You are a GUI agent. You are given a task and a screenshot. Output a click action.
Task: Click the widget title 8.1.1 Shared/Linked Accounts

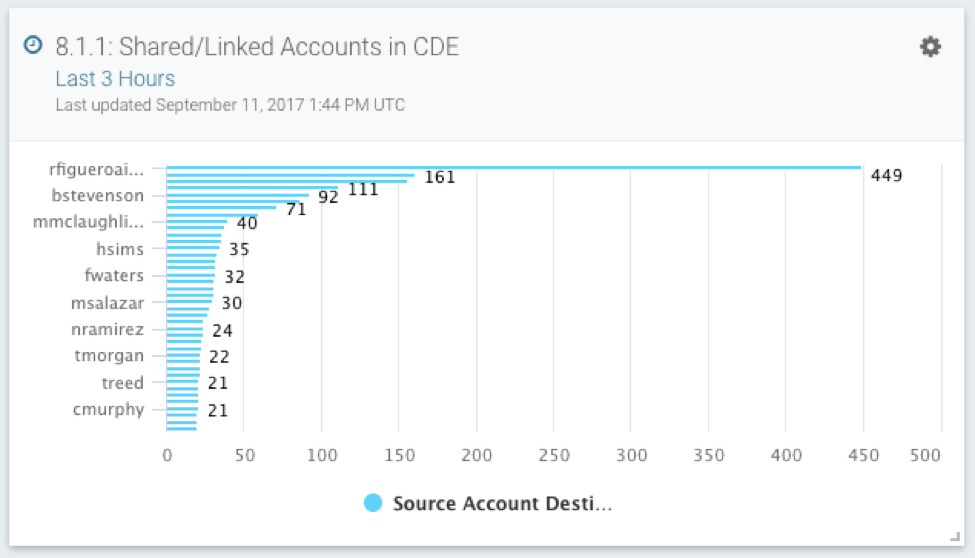click(257, 47)
